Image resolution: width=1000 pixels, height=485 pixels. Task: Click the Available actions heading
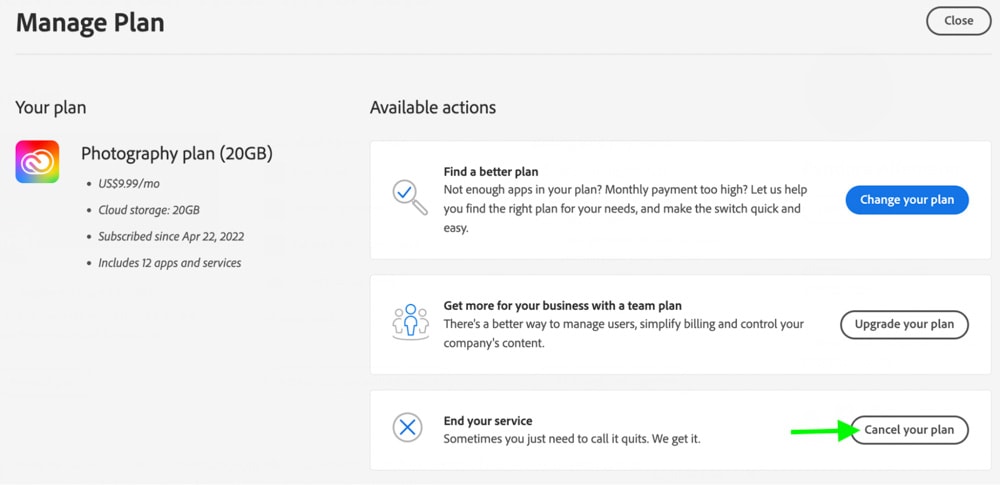[x=433, y=107]
